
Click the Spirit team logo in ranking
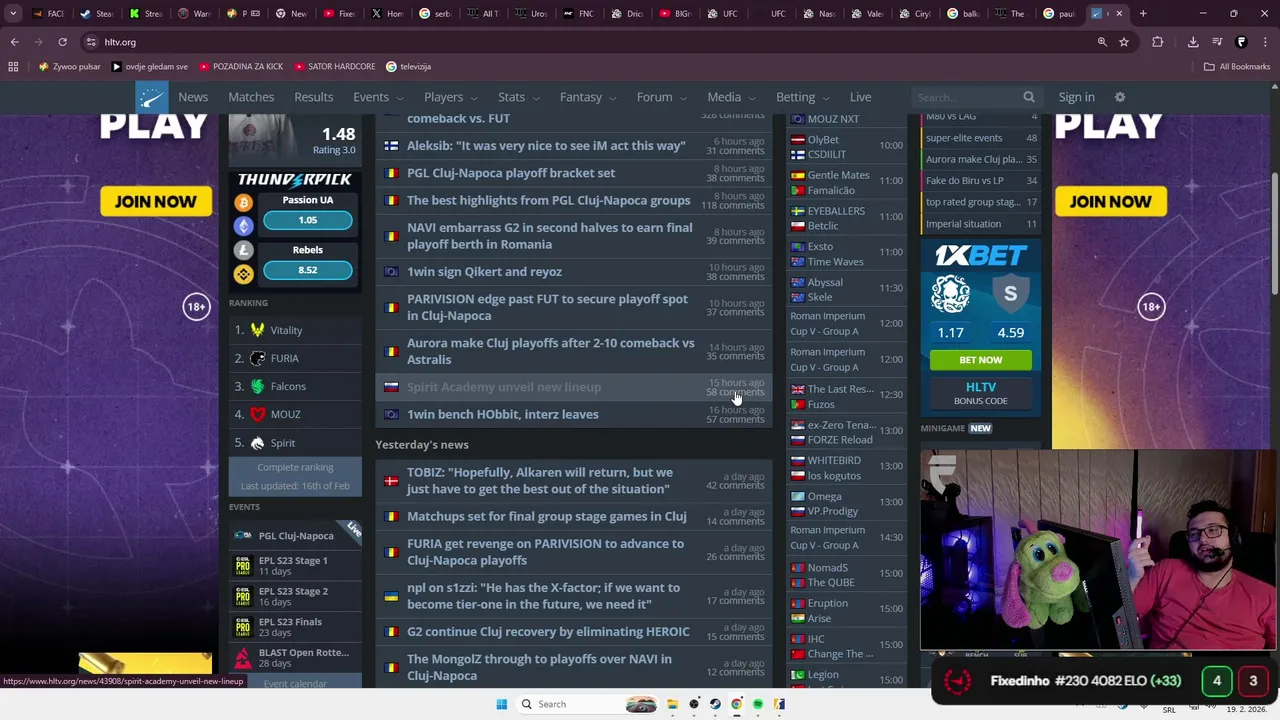click(258, 443)
